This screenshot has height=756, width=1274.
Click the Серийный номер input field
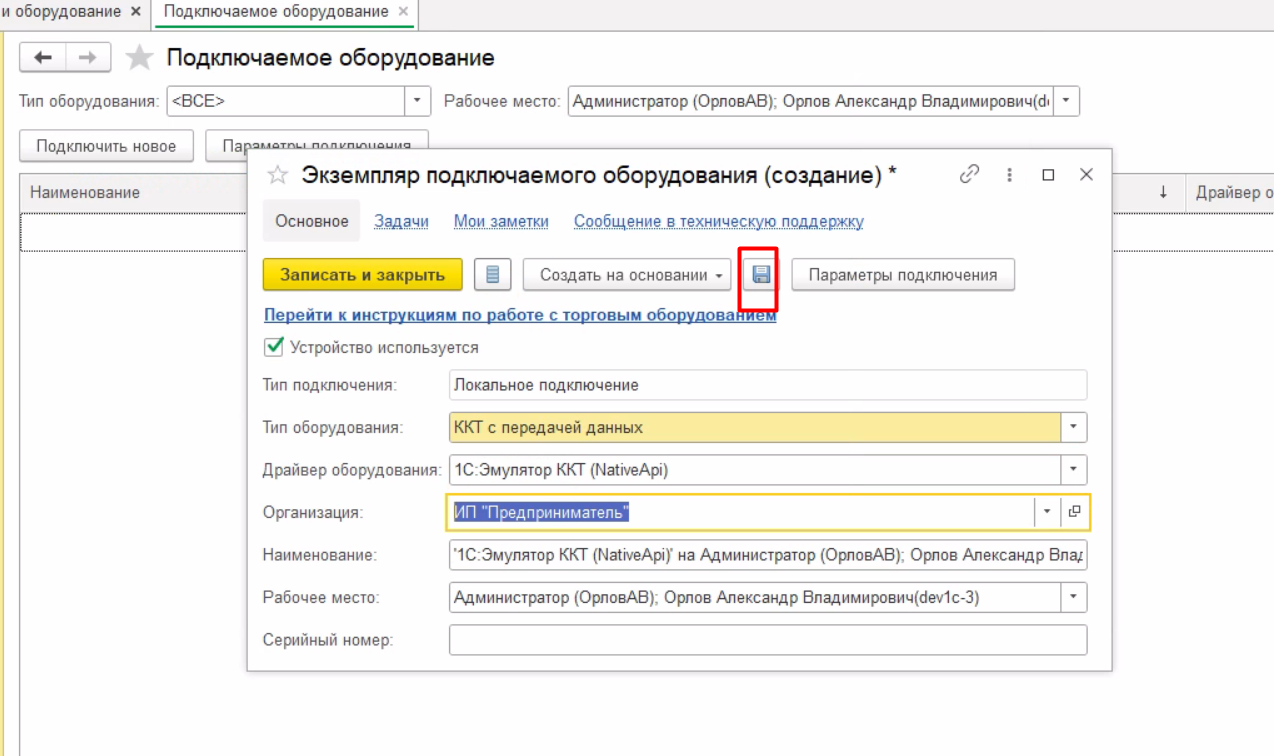click(x=767, y=640)
